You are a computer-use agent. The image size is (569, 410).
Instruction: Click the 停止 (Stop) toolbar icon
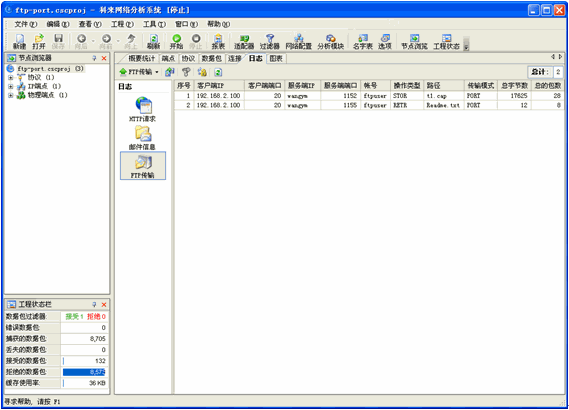coord(196,42)
